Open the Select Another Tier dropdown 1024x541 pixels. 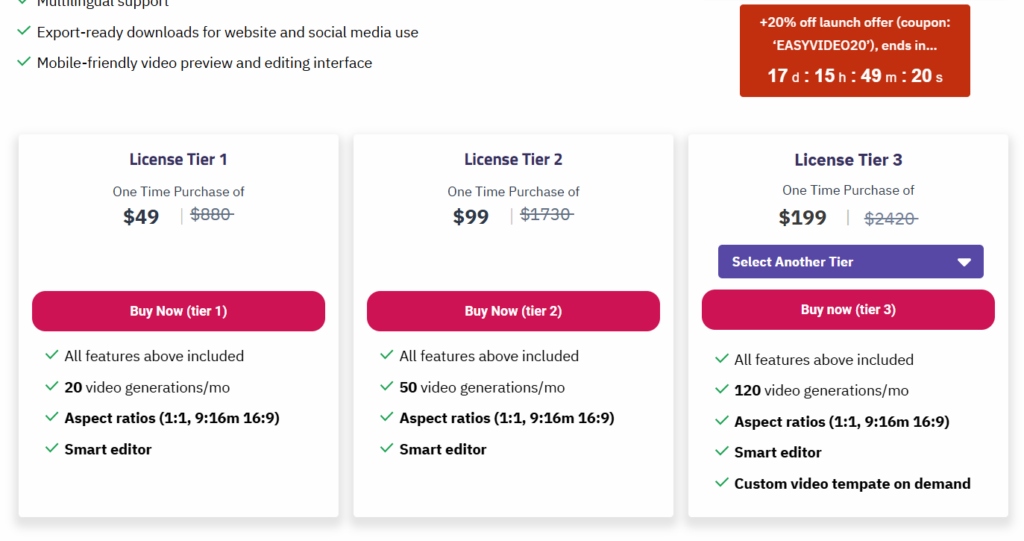click(x=850, y=262)
